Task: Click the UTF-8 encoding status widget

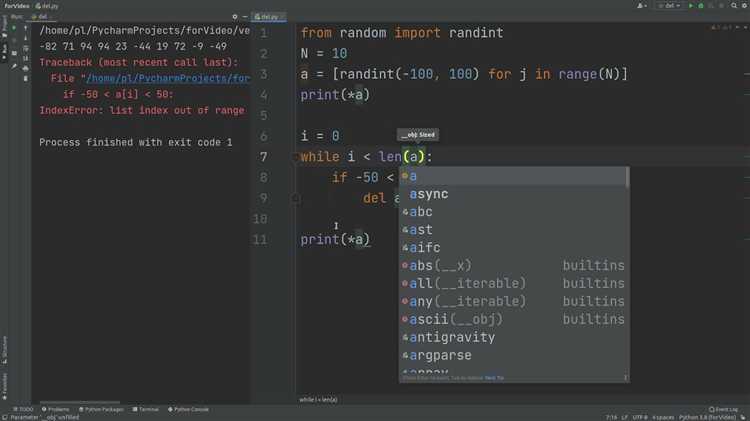Action: click(640, 418)
